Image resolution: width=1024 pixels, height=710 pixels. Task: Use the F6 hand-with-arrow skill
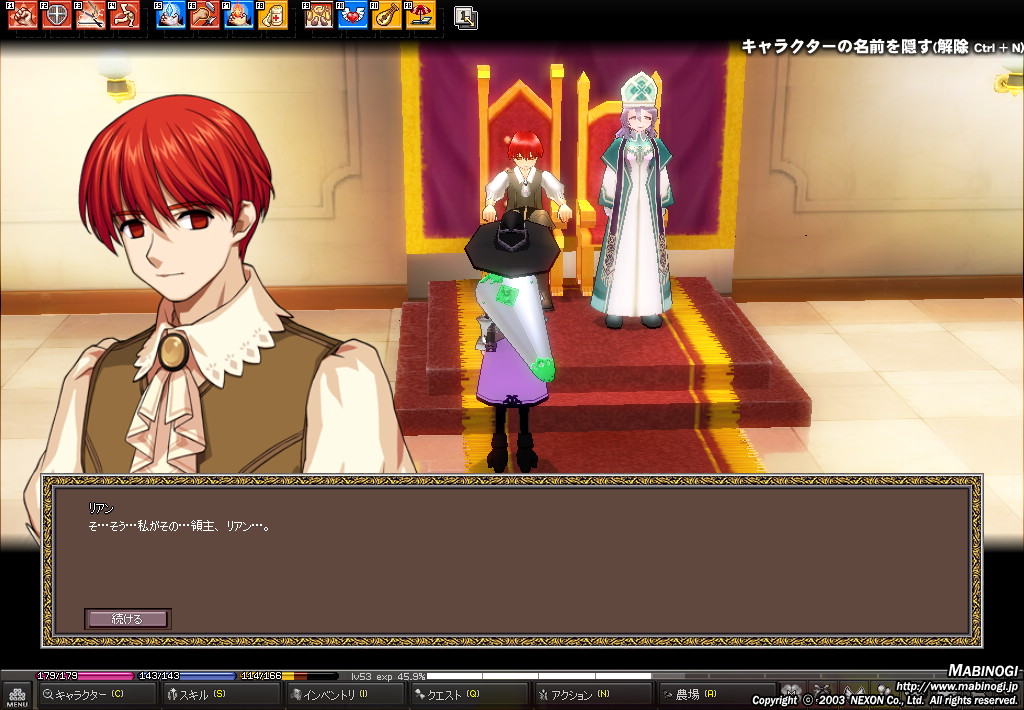205,16
